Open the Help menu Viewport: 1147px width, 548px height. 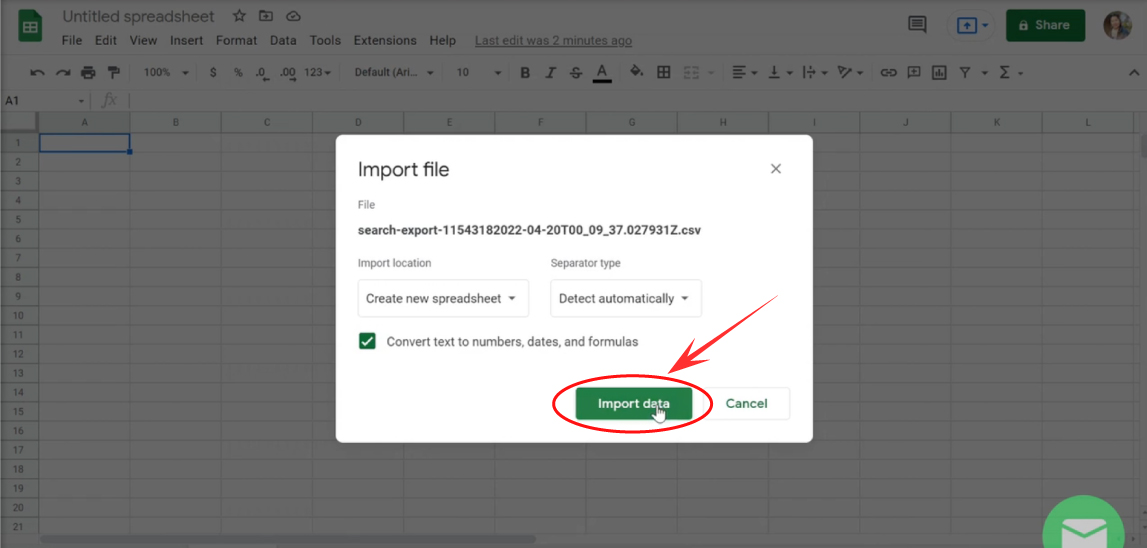pos(443,40)
